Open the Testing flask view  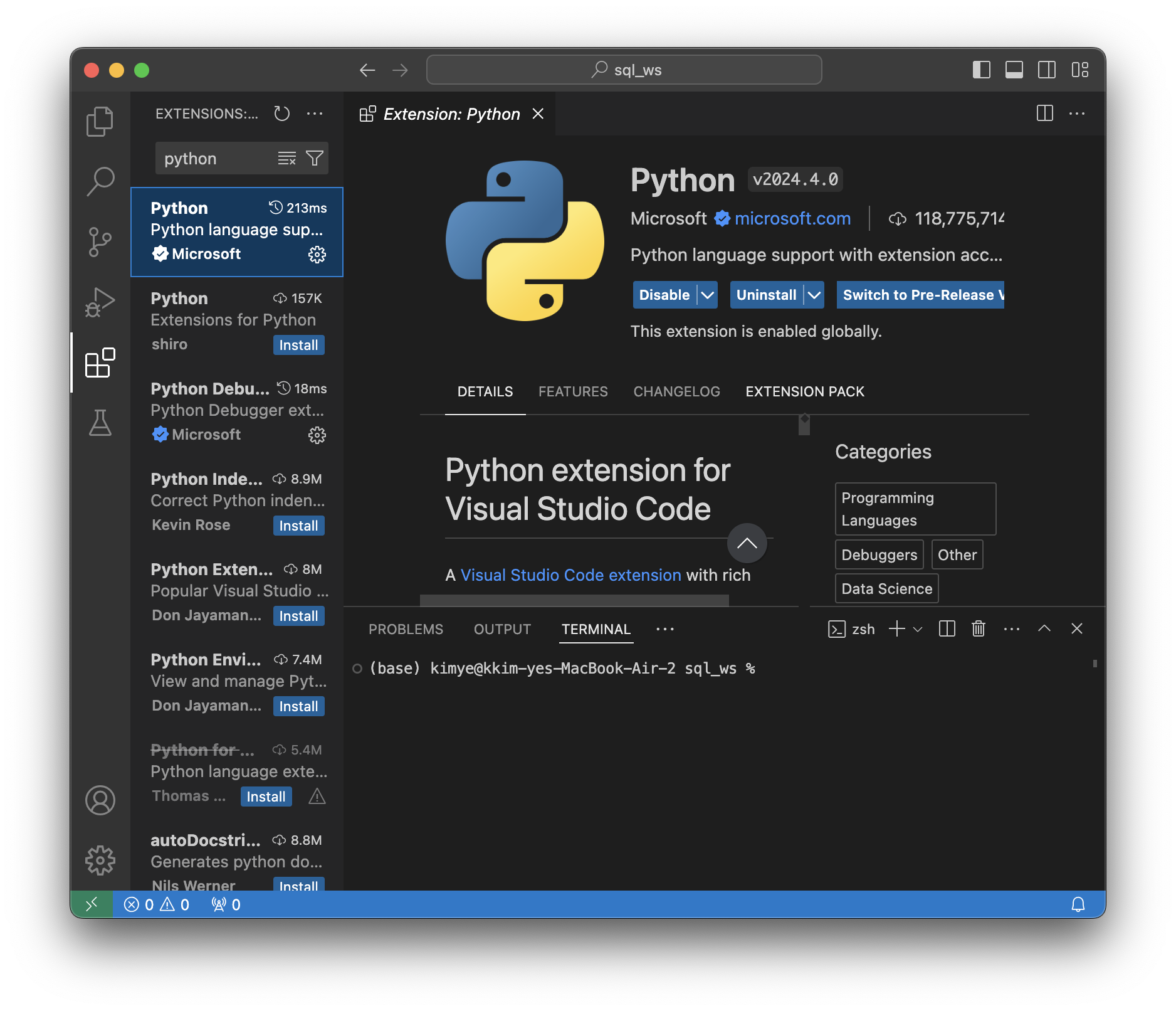(100, 423)
